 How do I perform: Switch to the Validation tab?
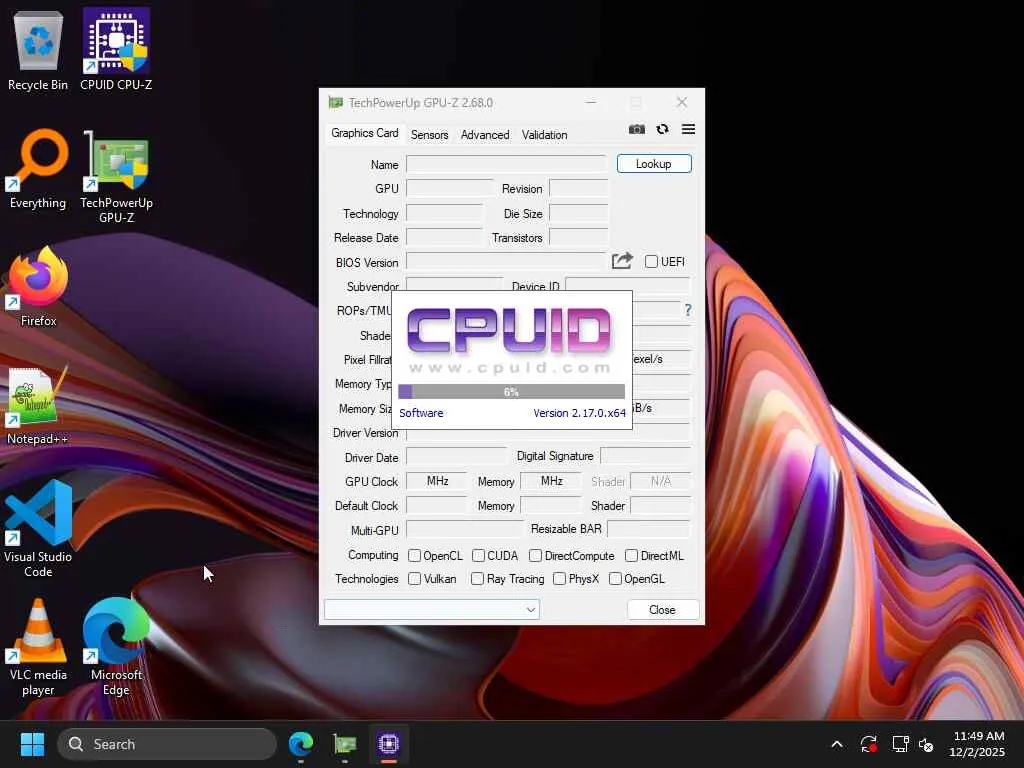tap(544, 135)
